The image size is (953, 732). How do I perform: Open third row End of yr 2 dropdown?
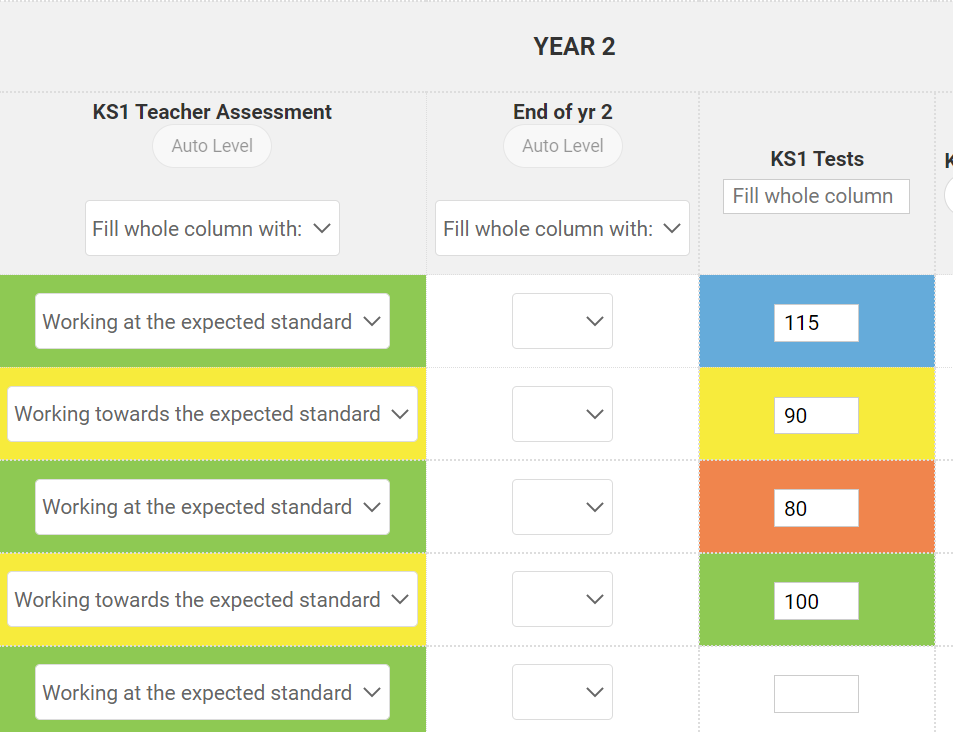(562, 507)
